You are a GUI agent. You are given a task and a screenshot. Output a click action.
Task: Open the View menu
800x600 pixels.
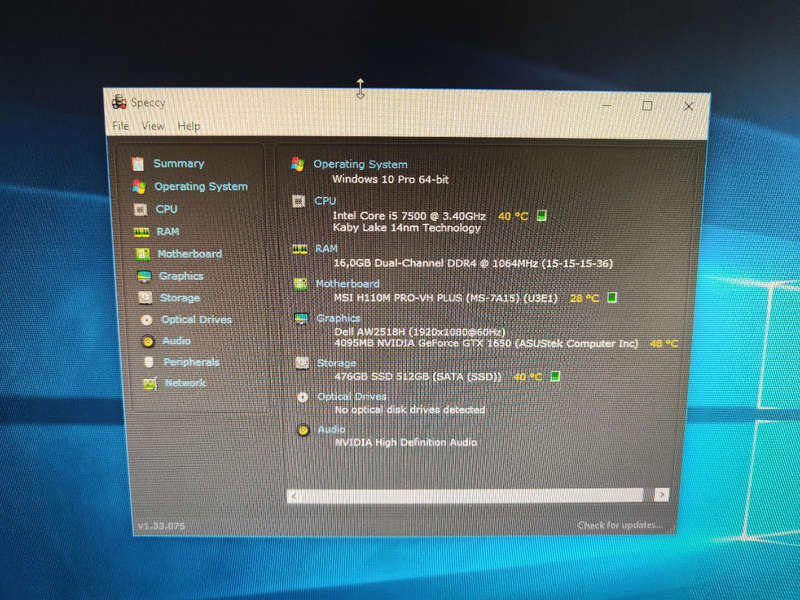pyautogui.click(x=153, y=126)
